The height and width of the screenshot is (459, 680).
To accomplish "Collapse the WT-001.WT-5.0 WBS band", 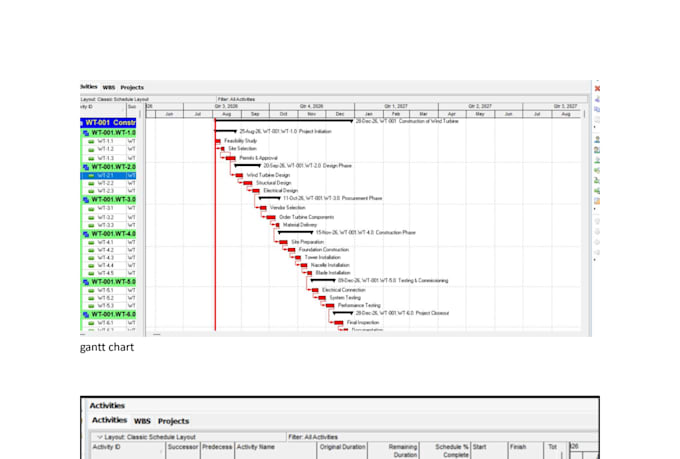I will (x=109, y=282).
